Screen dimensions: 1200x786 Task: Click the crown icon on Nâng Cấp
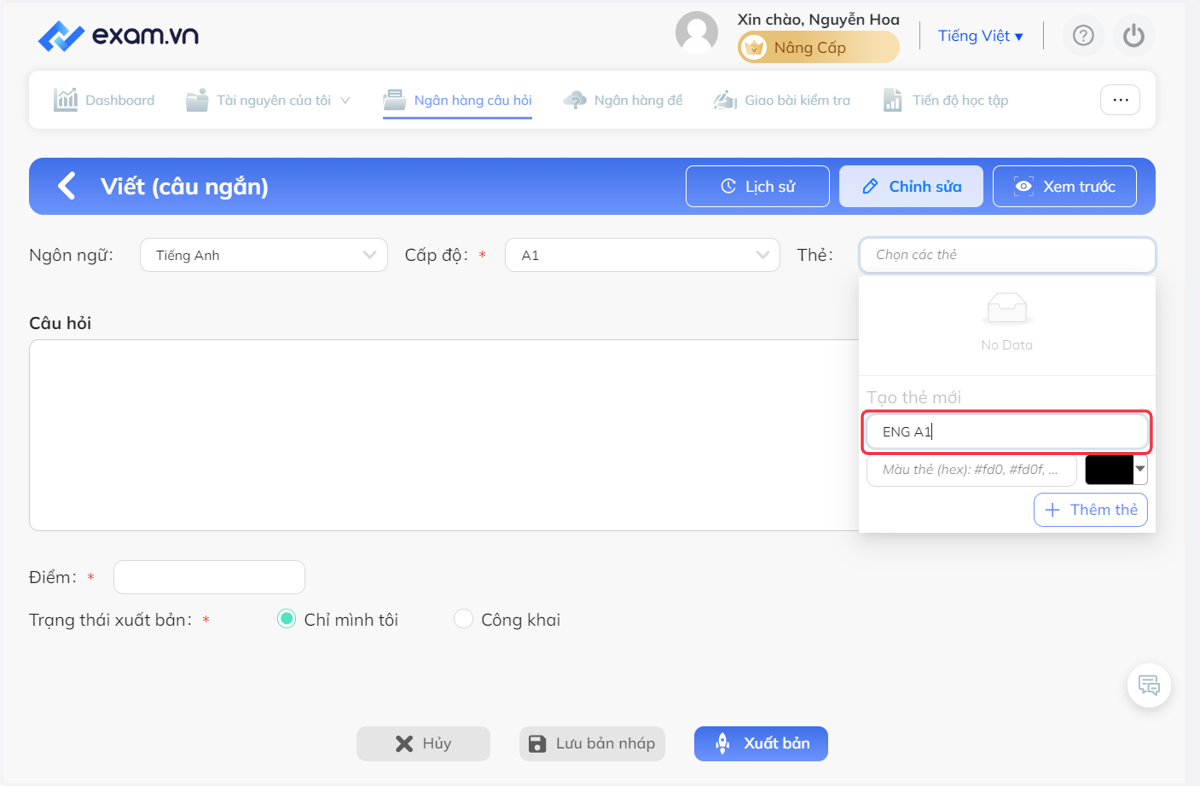(x=755, y=47)
